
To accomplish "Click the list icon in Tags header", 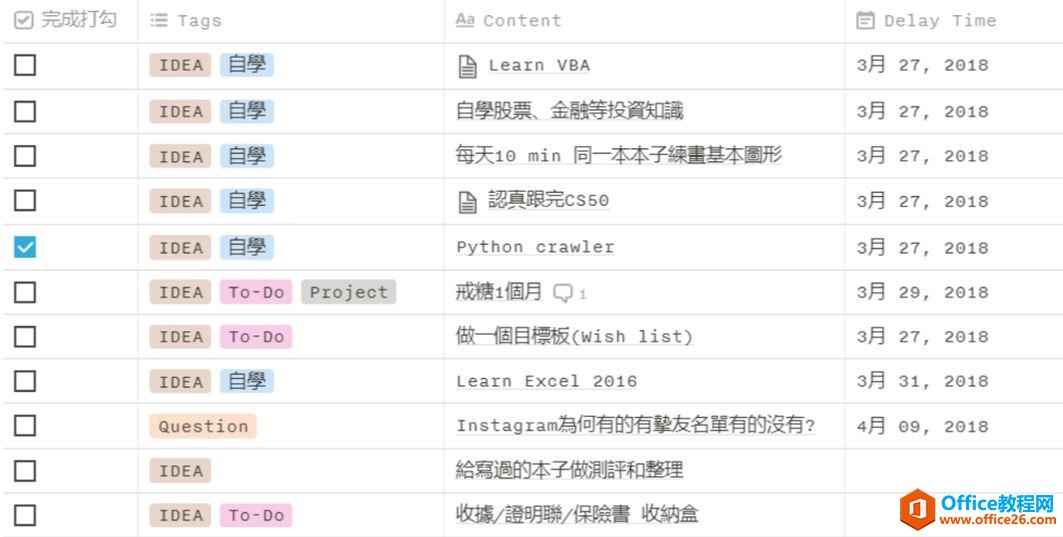I will click(159, 20).
